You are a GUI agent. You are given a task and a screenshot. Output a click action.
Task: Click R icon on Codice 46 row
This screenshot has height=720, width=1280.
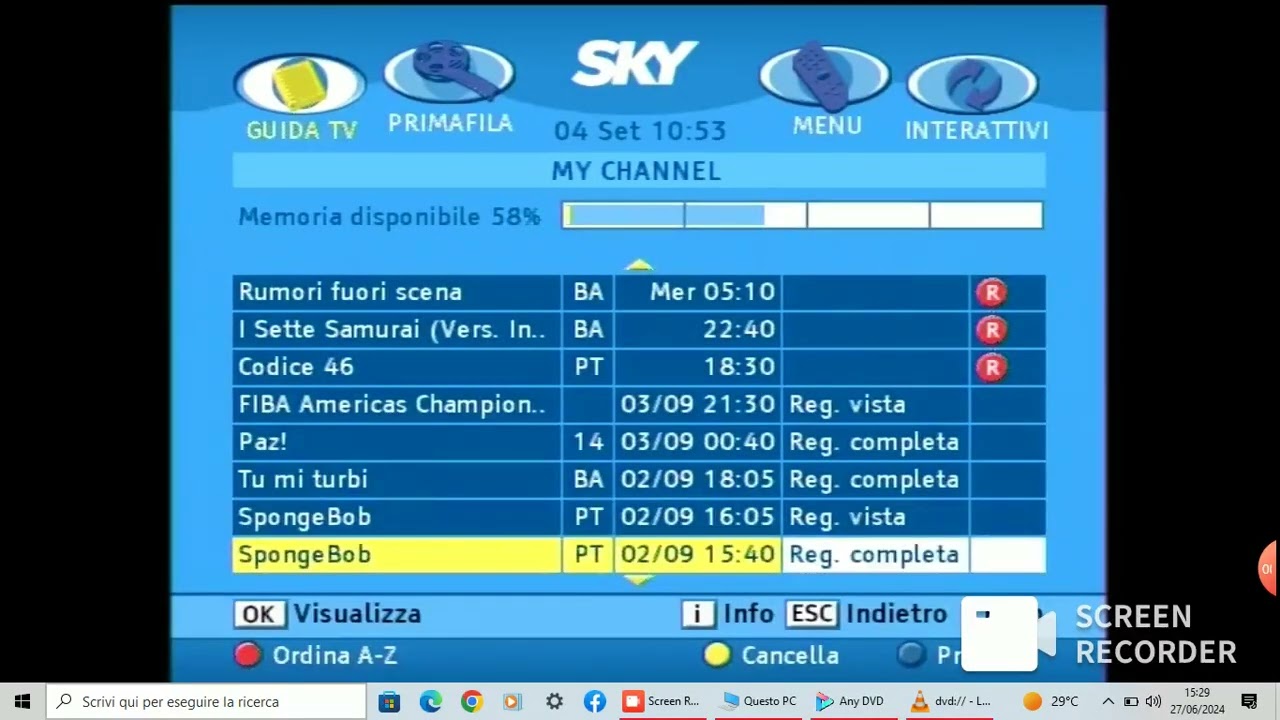tap(991, 367)
